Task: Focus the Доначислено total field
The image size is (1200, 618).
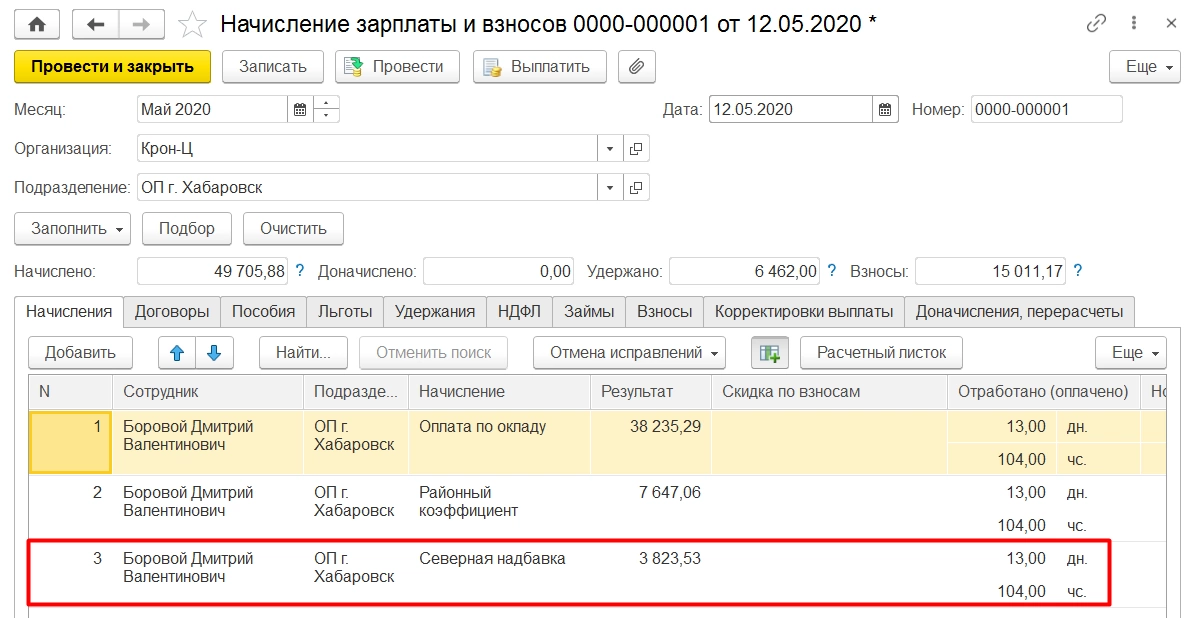Action: click(499, 271)
